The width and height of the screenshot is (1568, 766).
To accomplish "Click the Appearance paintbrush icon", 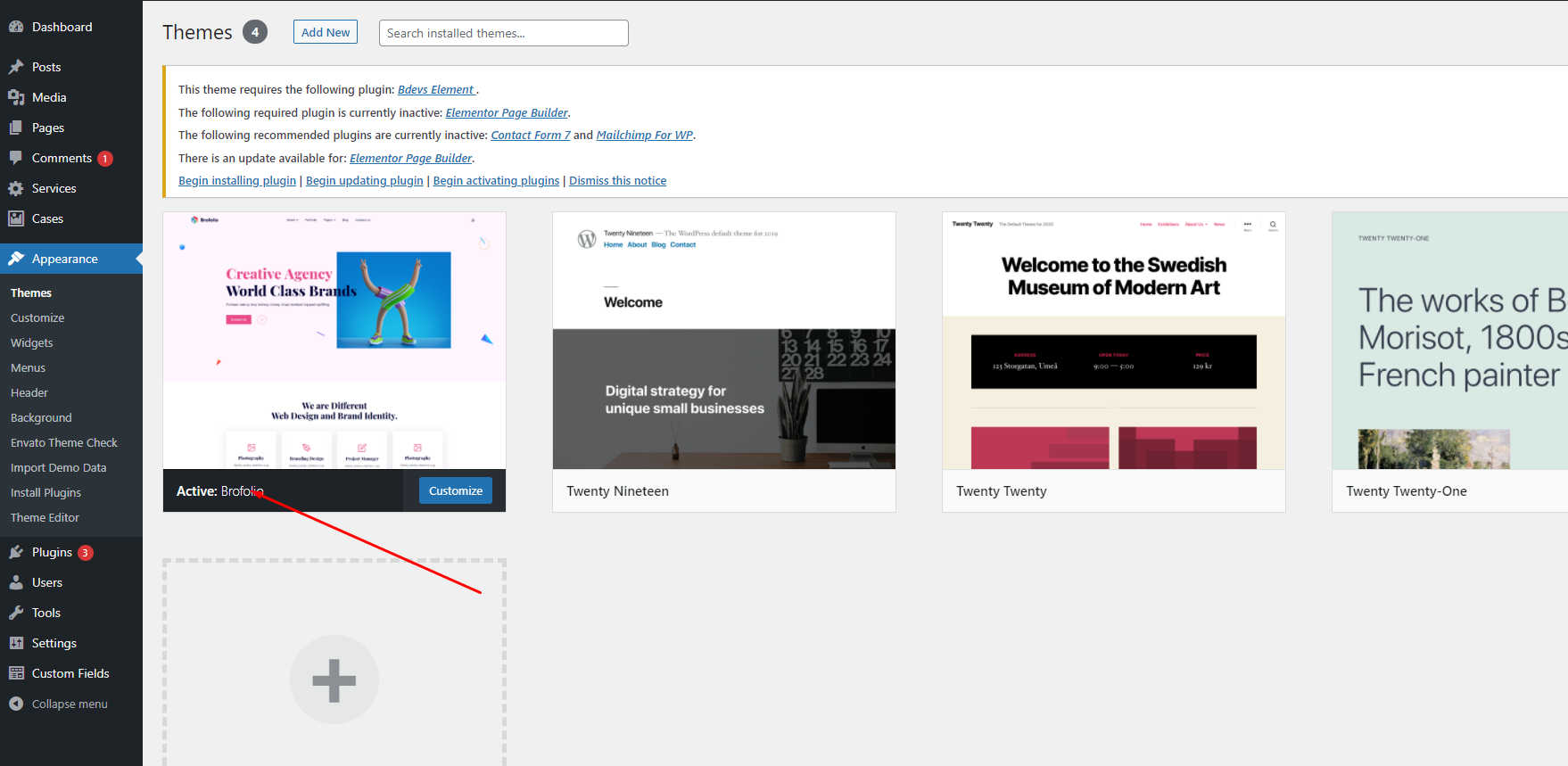I will (x=16, y=259).
